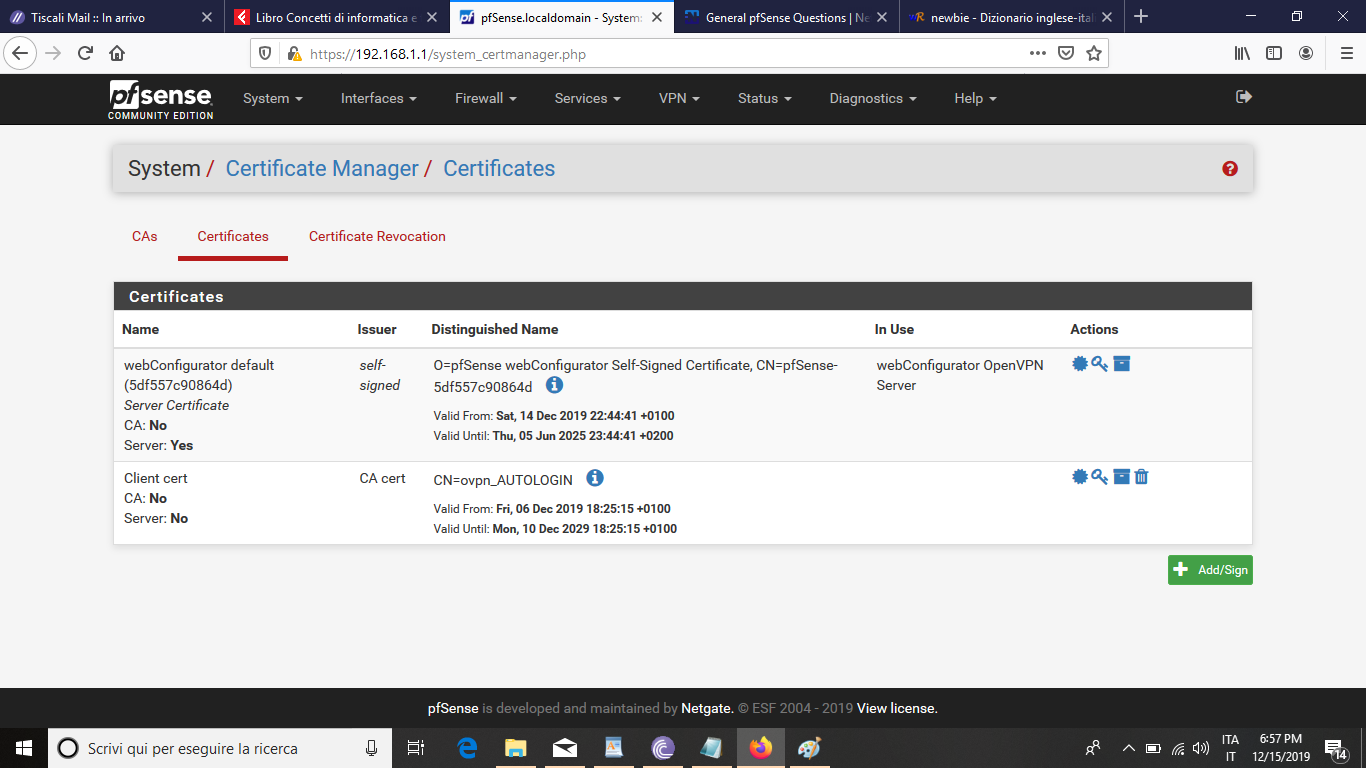Edit the webConfigurator default certificate

pos(1080,364)
